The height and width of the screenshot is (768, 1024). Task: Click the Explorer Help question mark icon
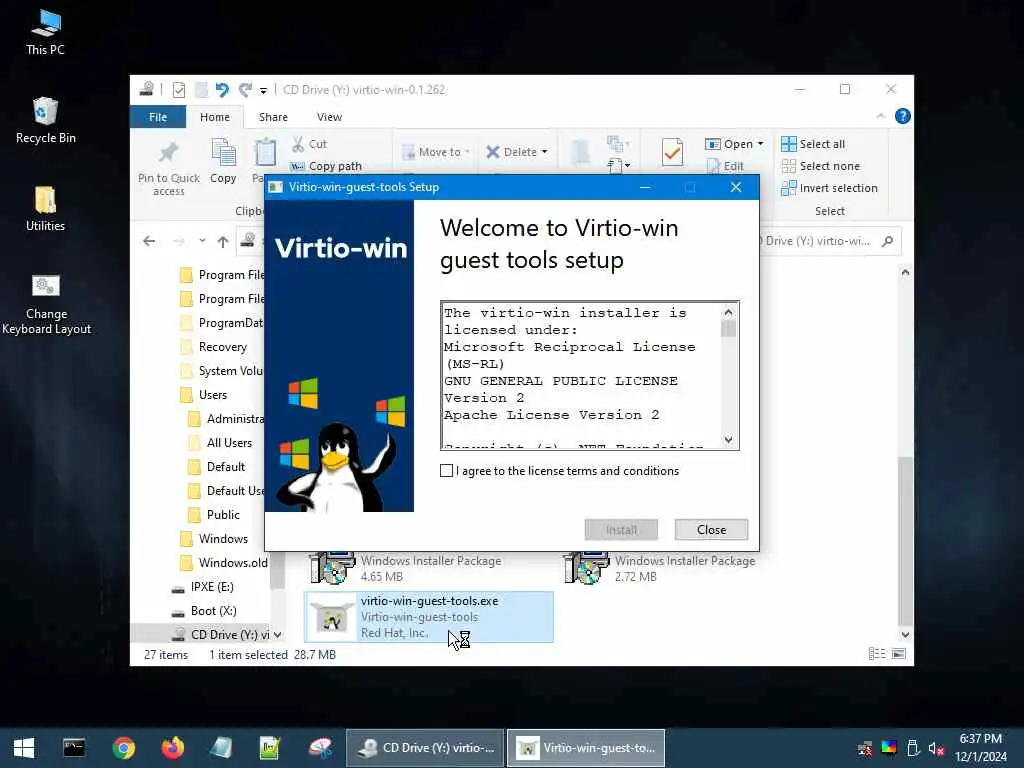pyautogui.click(x=903, y=116)
